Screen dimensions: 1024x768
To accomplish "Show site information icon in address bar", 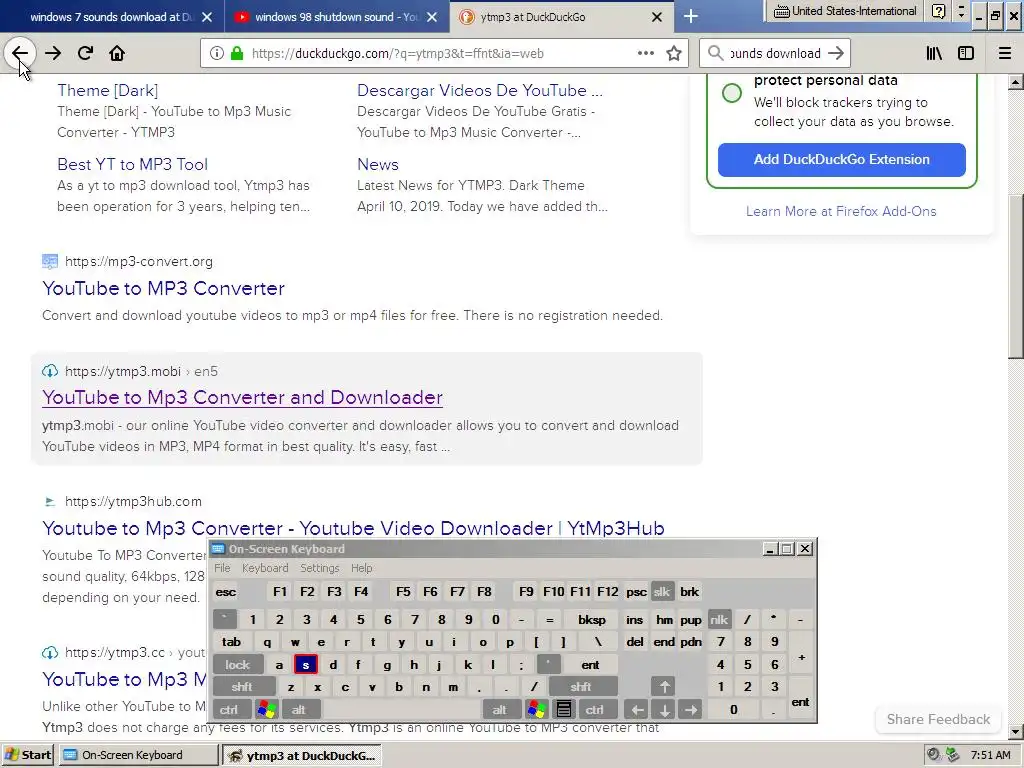I will click(x=217, y=54).
